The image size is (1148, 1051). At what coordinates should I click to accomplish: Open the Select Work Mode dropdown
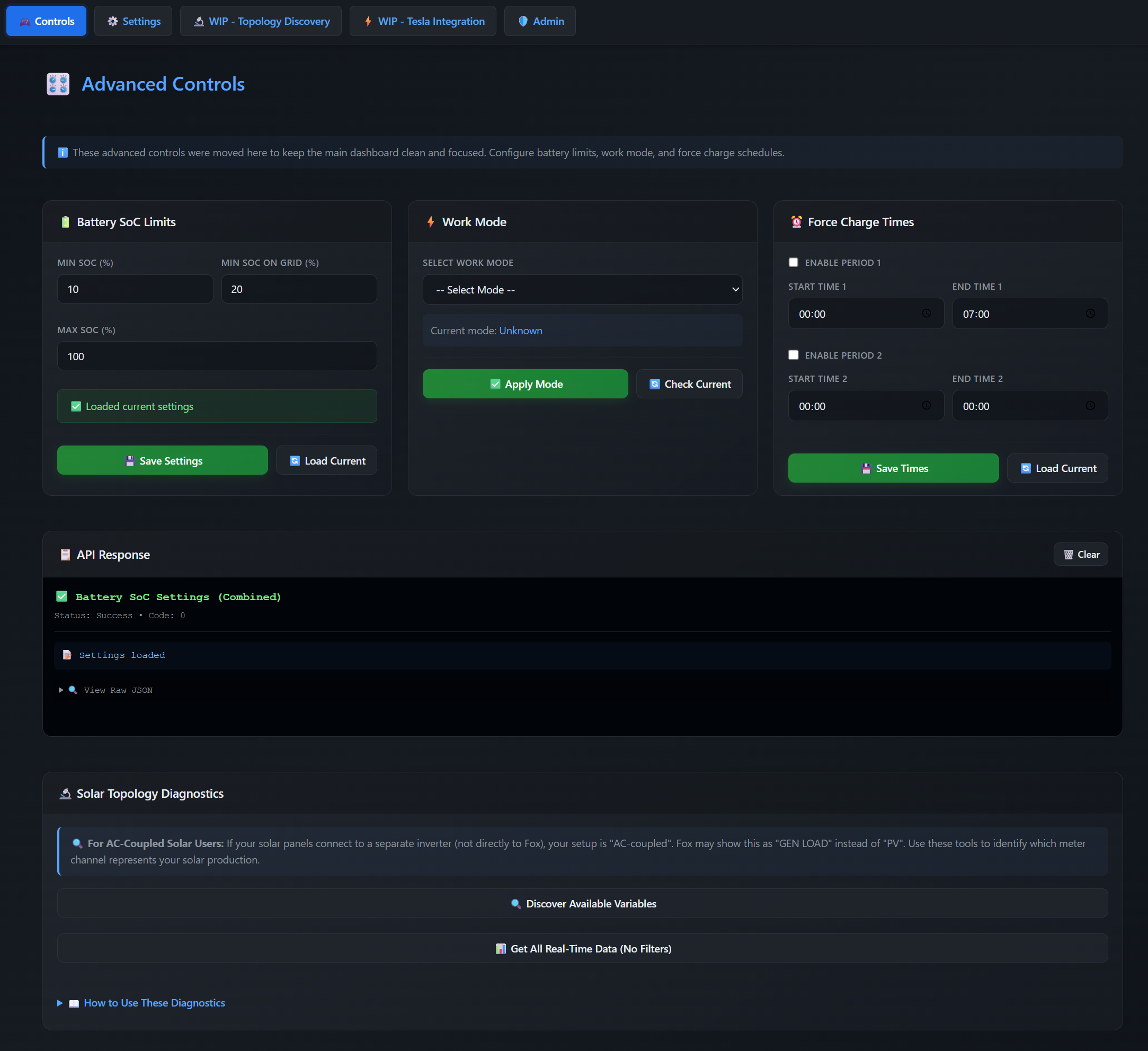click(x=582, y=290)
